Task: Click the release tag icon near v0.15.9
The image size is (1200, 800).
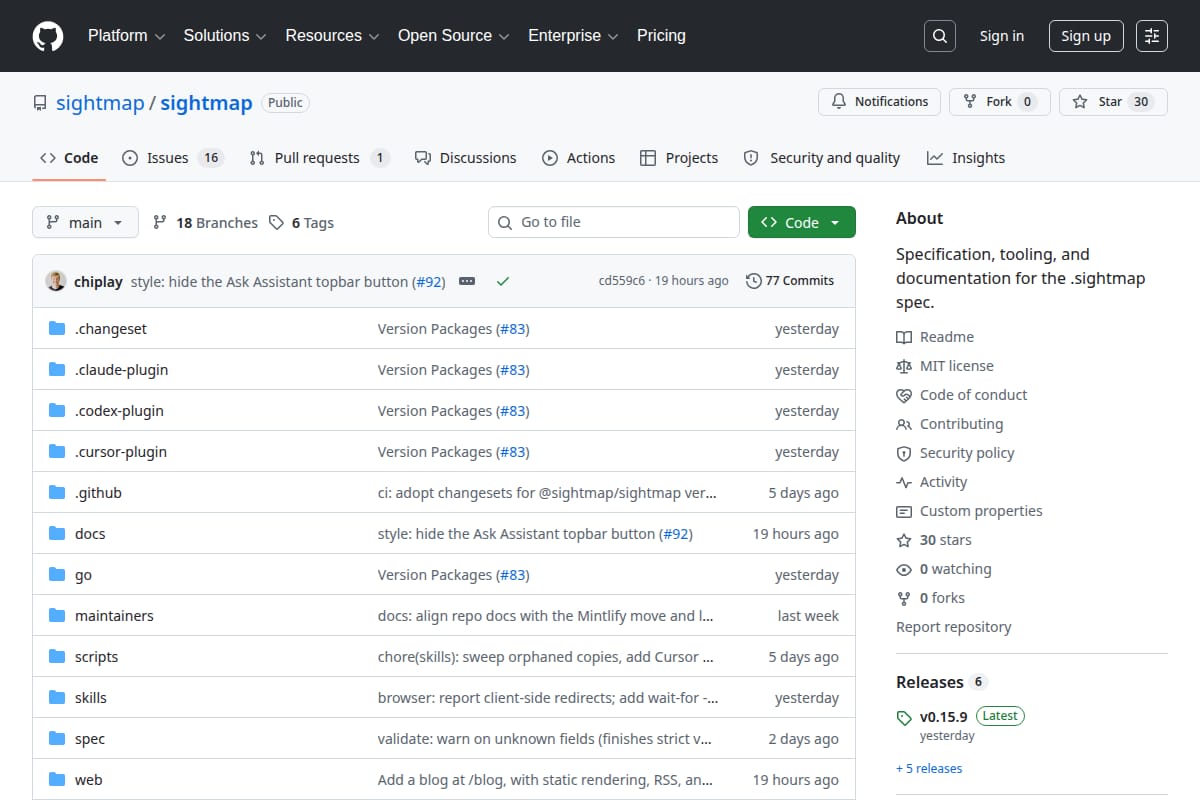Action: 904,718
